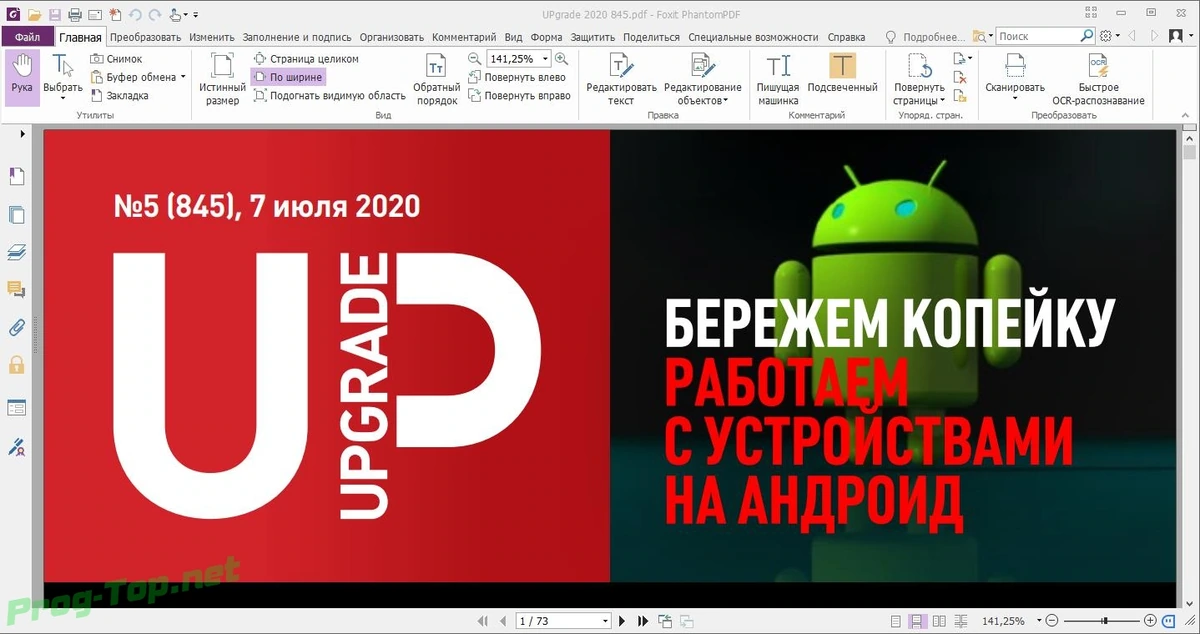The image size is (1200, 634).
Task: Switch to the Главная tab
Action: pyautogui.click(x=80, y=37)
